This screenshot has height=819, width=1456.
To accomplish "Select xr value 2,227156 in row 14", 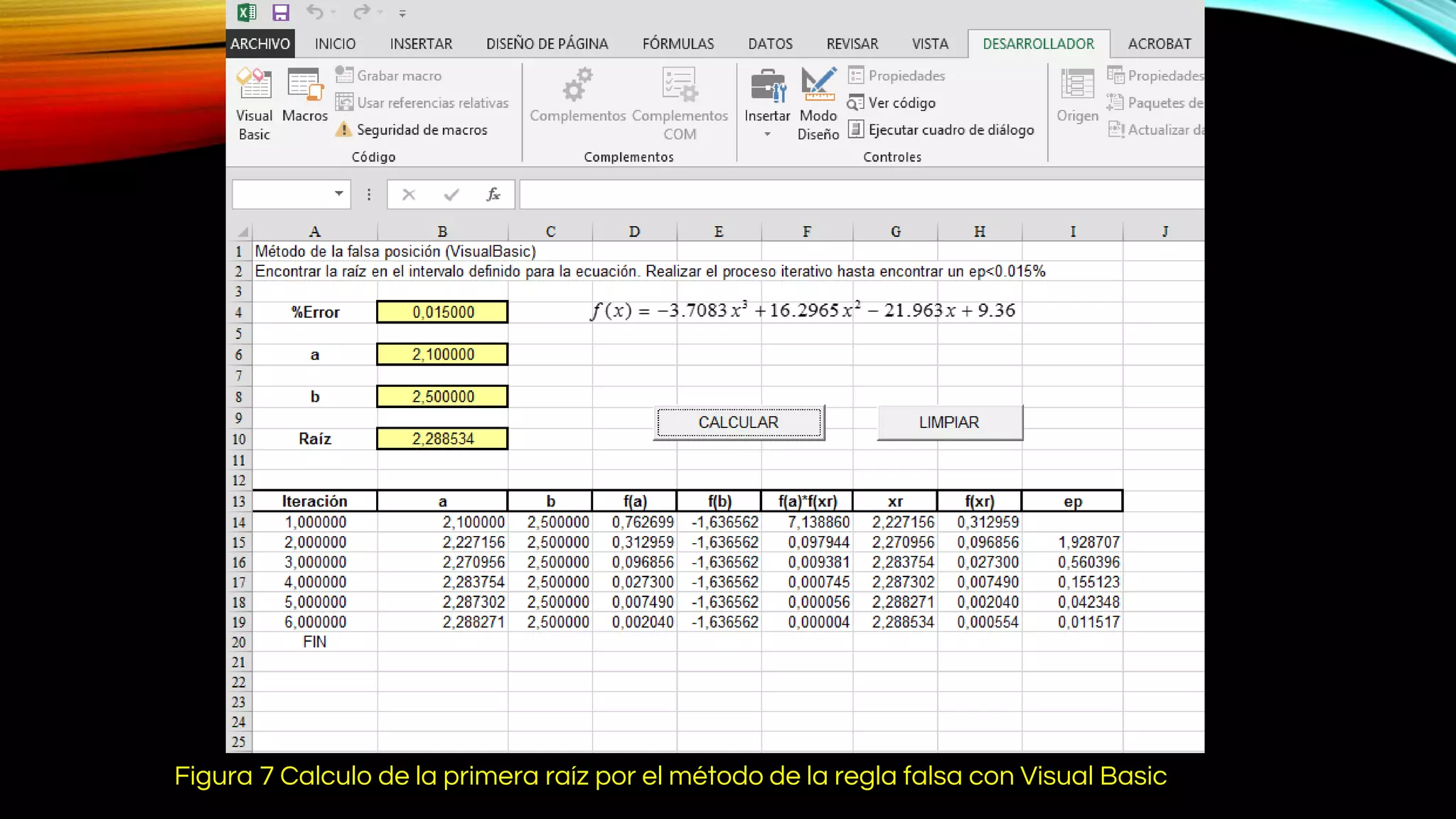I will click(895, 523).
